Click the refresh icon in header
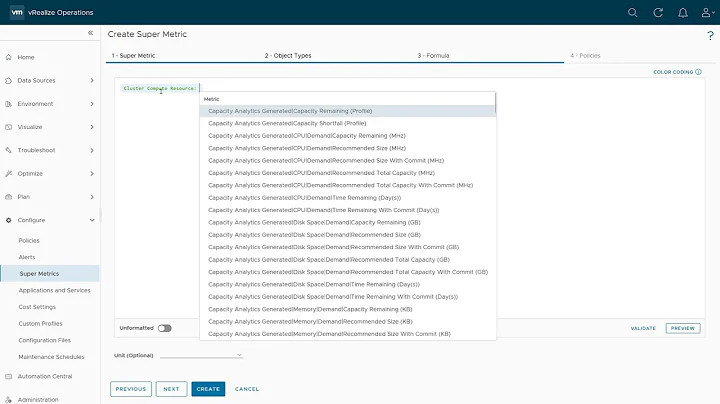 658,13
